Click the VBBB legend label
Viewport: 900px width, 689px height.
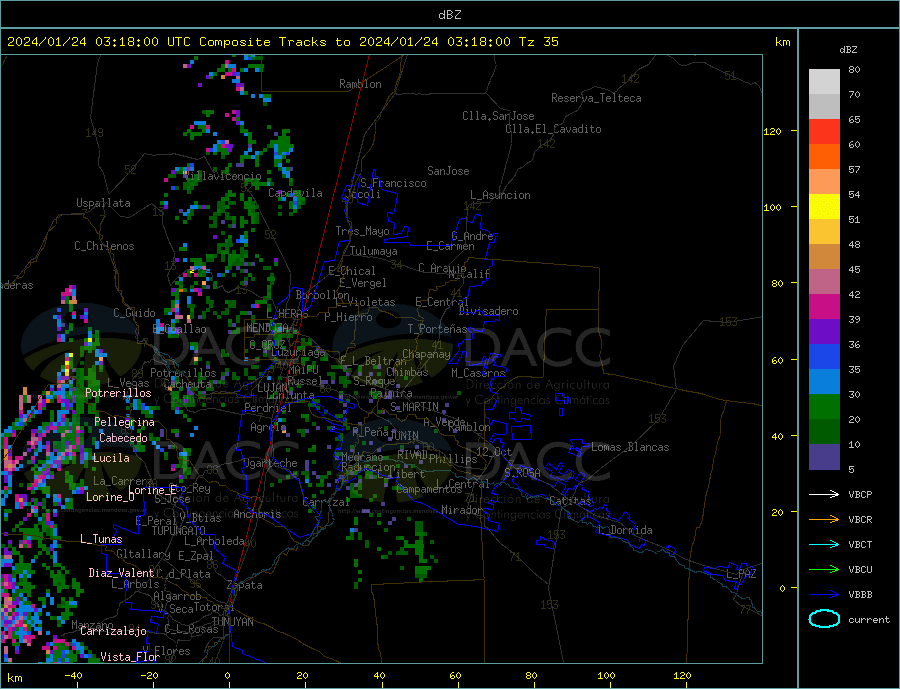[x=860, y=595]
